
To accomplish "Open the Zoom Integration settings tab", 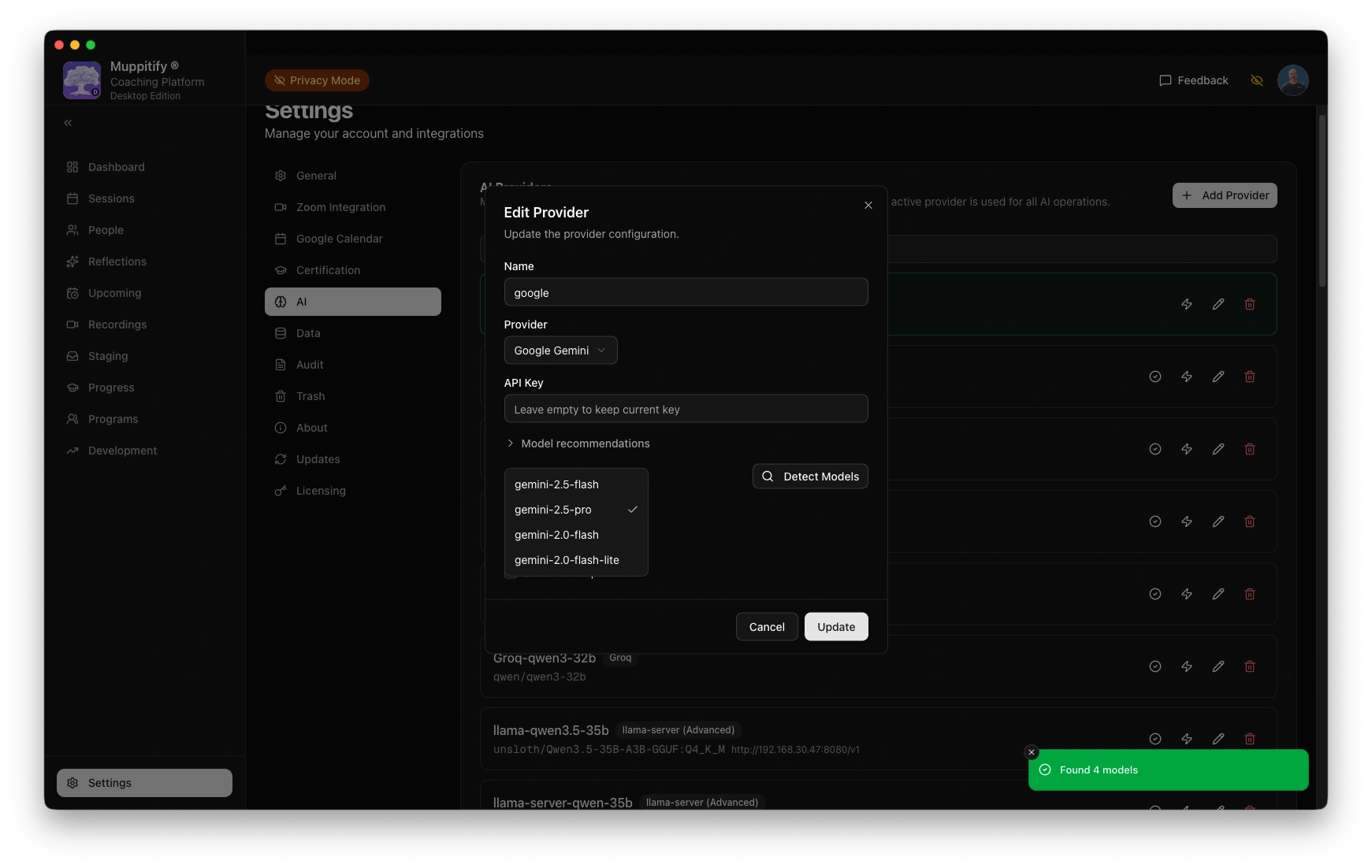I will 340,207.
